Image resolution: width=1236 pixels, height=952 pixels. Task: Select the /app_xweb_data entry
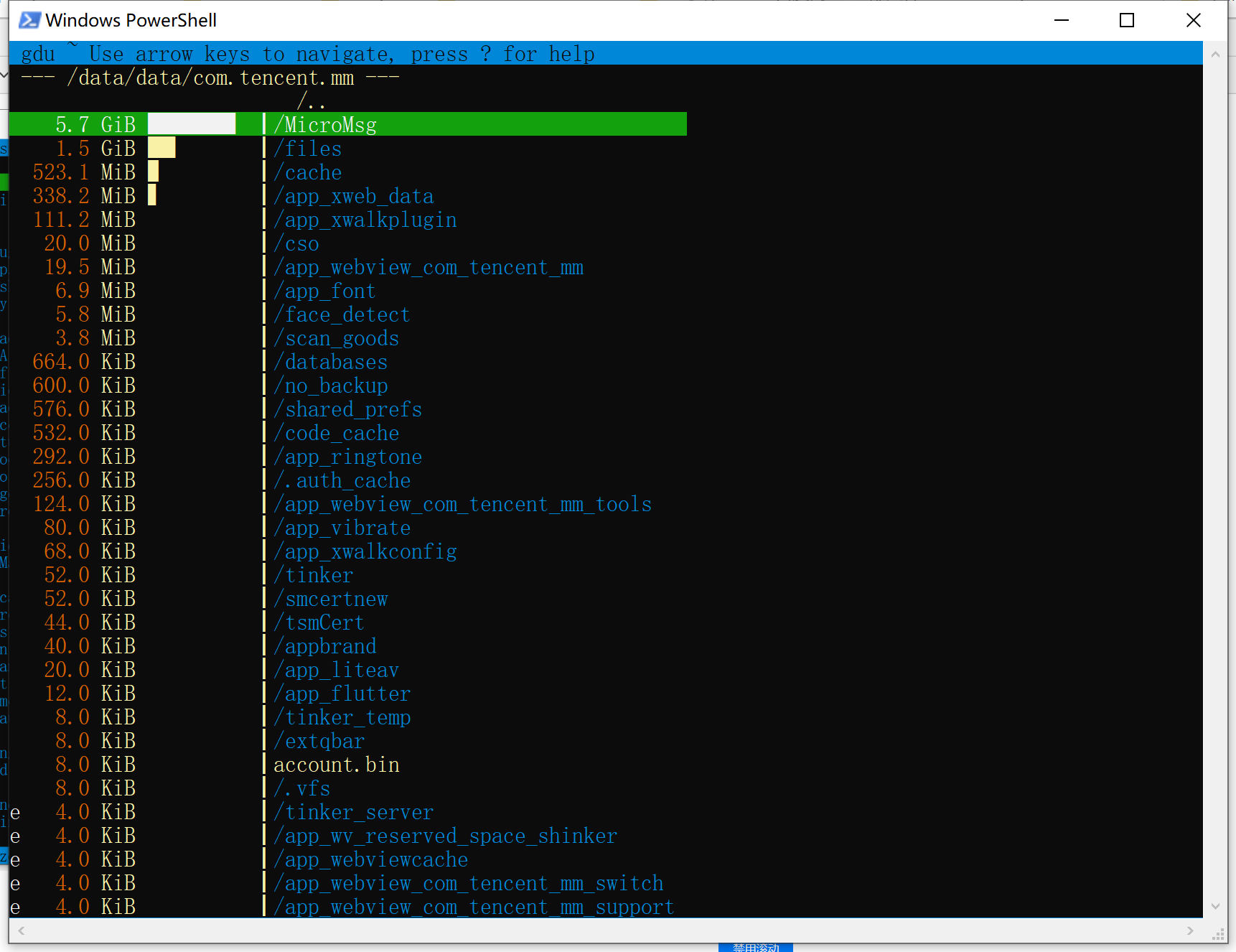[353, 196]
